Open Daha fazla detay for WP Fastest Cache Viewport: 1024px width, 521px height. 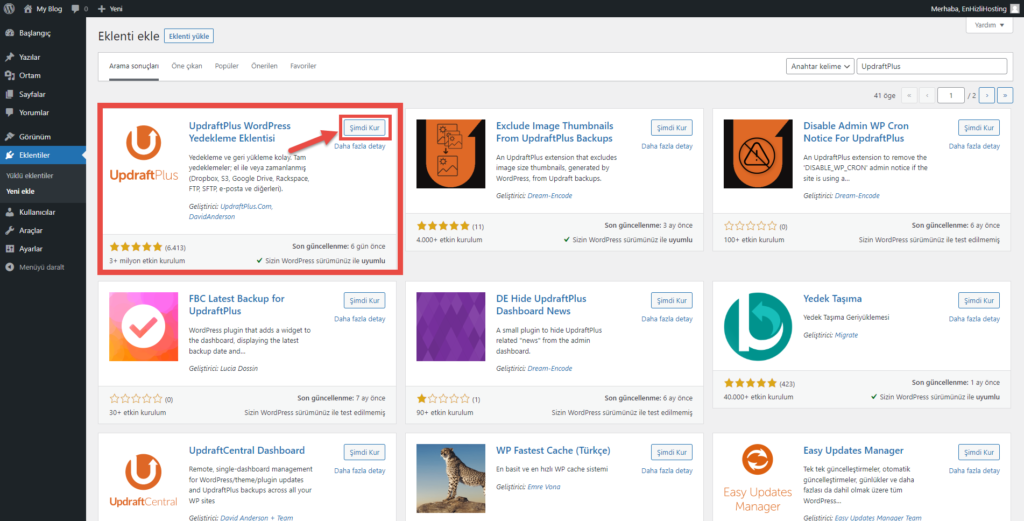tap(667, 471)
